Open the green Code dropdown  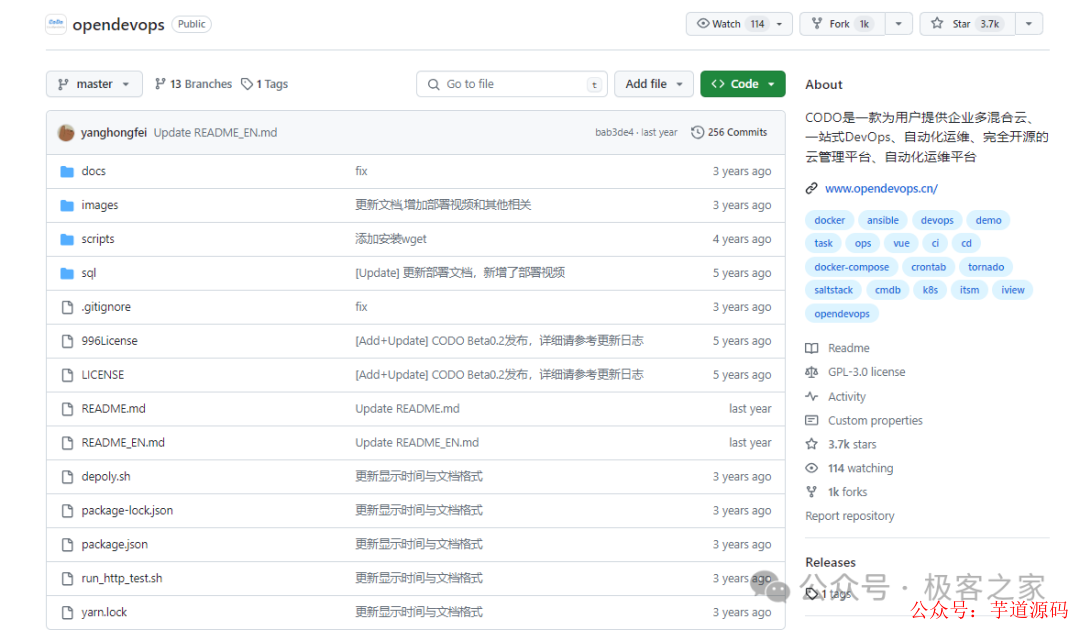tap(742, 84)
